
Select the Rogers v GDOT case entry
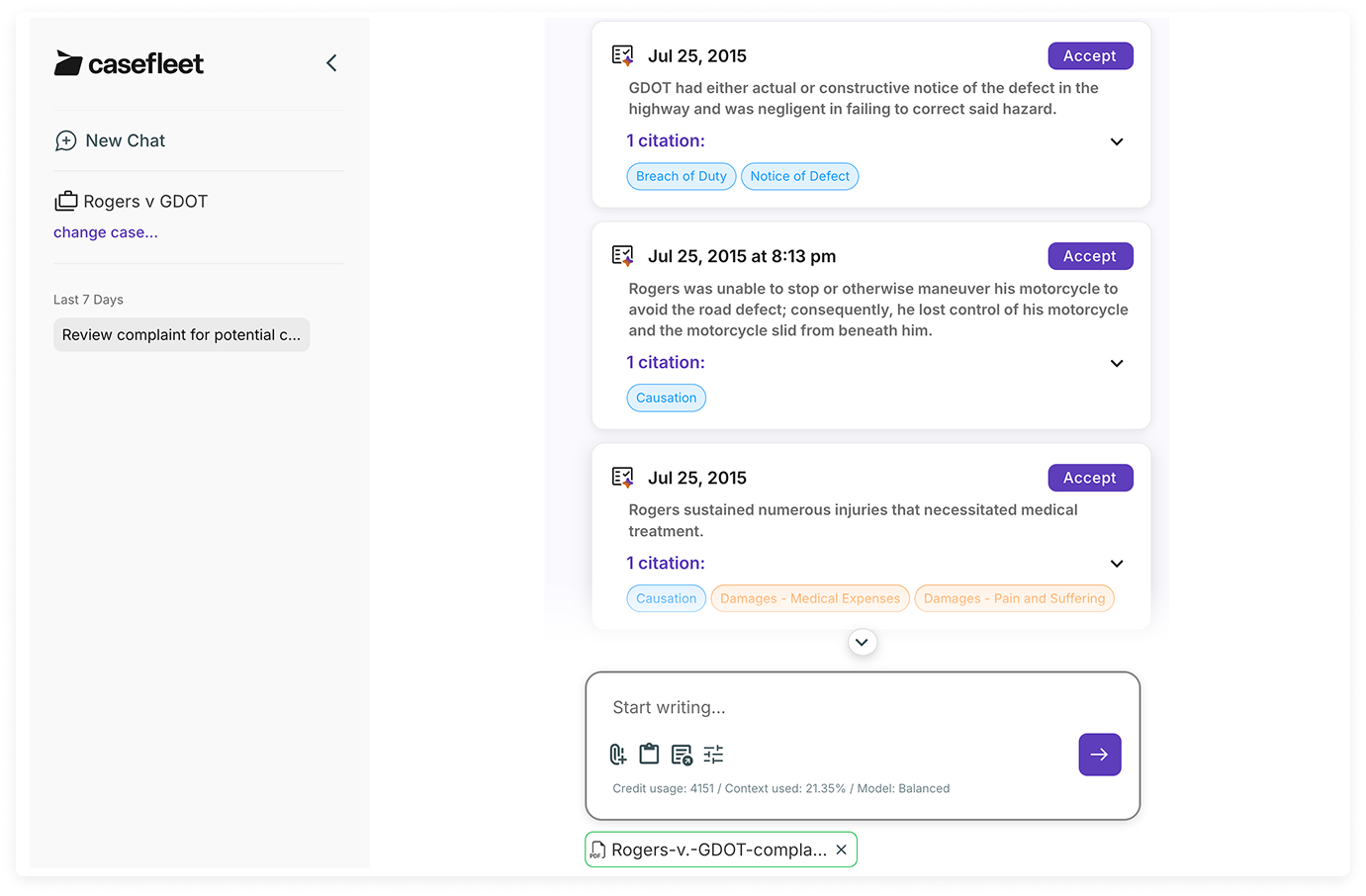tap(145, 201)
